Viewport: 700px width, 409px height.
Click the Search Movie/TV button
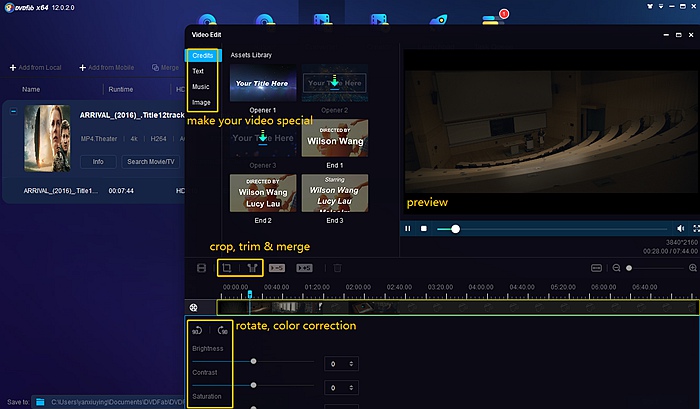click(x=151, y=162)
